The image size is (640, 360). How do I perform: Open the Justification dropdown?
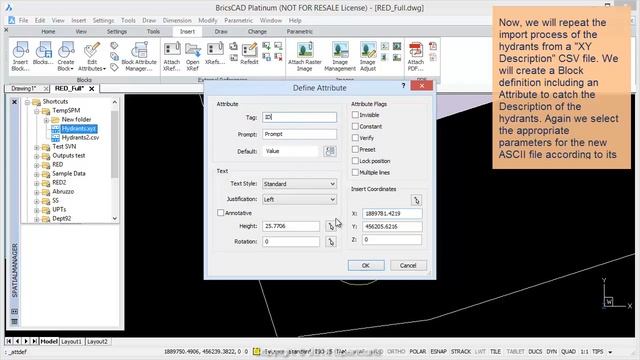pos(299,200)
